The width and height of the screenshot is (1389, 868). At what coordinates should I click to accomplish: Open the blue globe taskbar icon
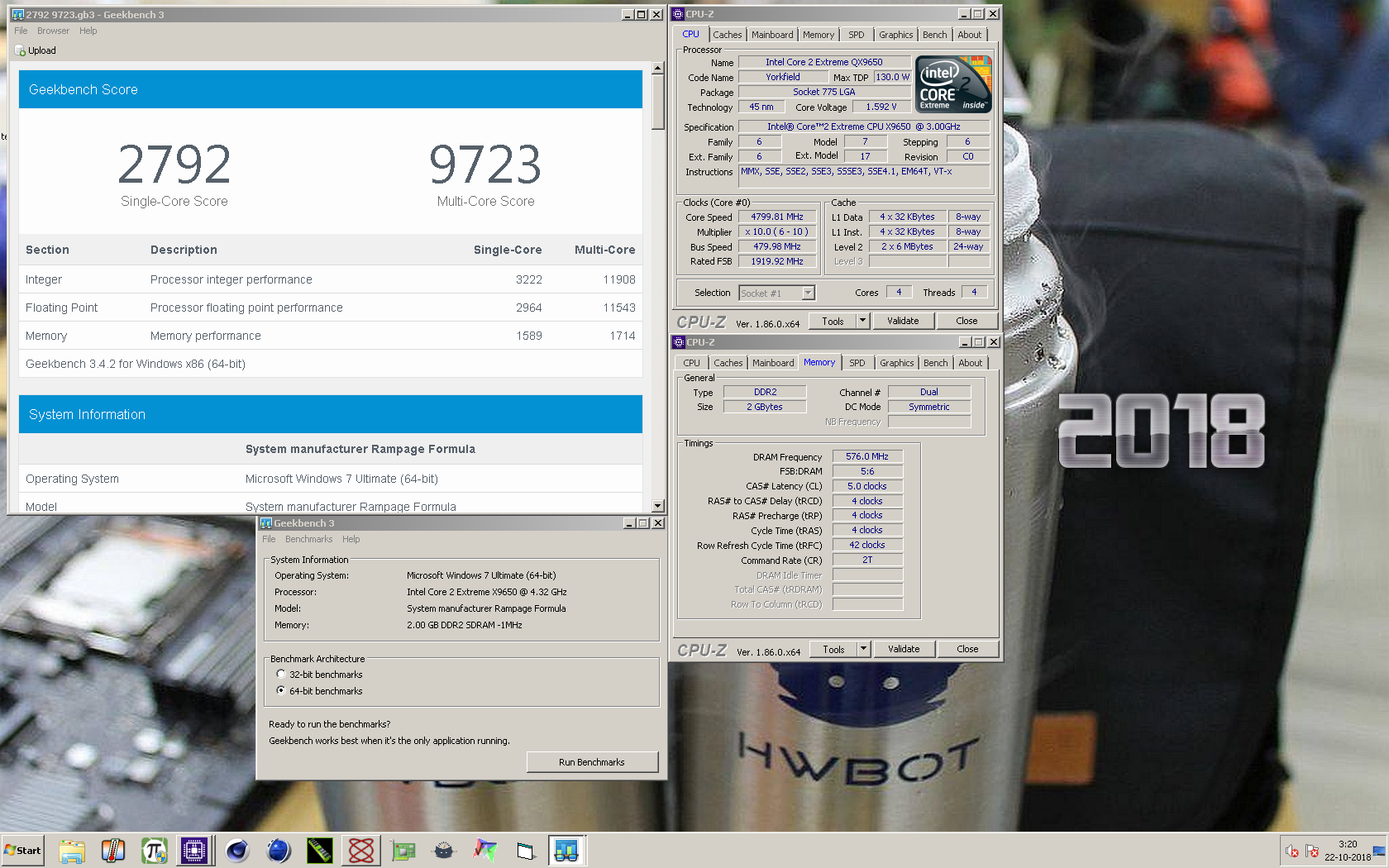[x=279, y=851]
